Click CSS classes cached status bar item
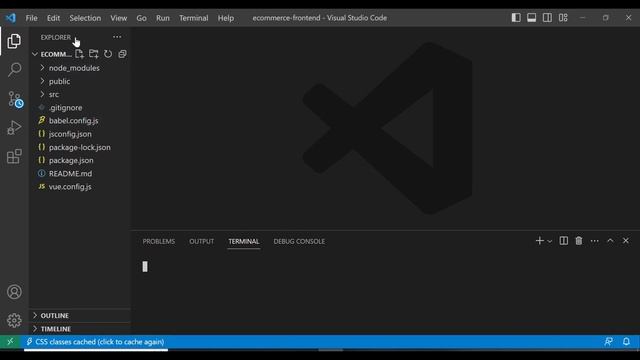The height and width of the screenshot is (360, 640). 96,342
